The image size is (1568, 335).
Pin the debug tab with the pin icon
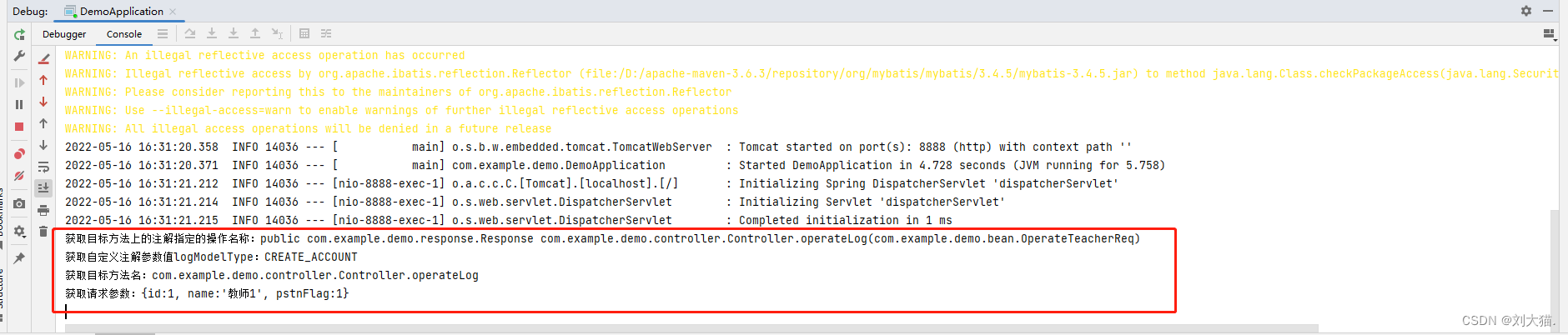19,258
